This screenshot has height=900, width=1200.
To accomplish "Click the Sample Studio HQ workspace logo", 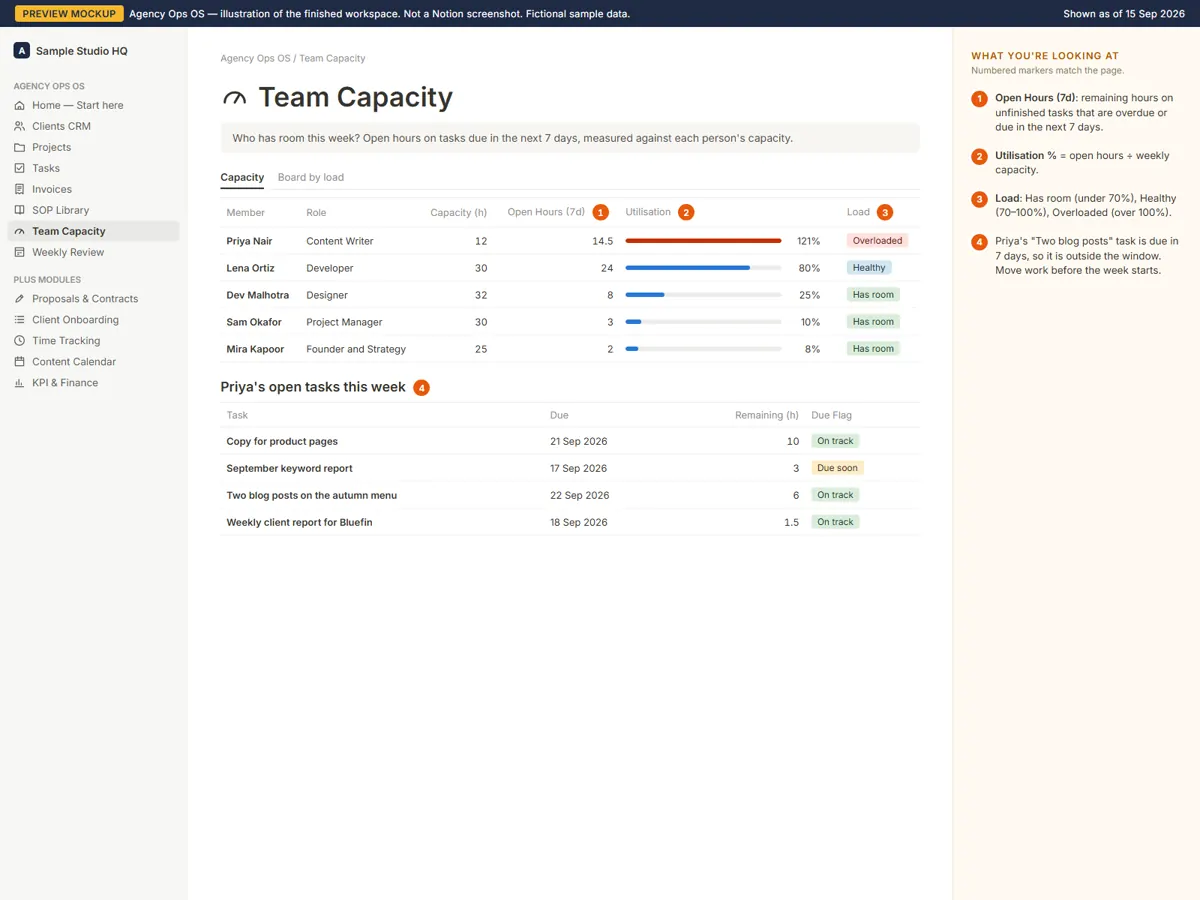I will (21, 51).
